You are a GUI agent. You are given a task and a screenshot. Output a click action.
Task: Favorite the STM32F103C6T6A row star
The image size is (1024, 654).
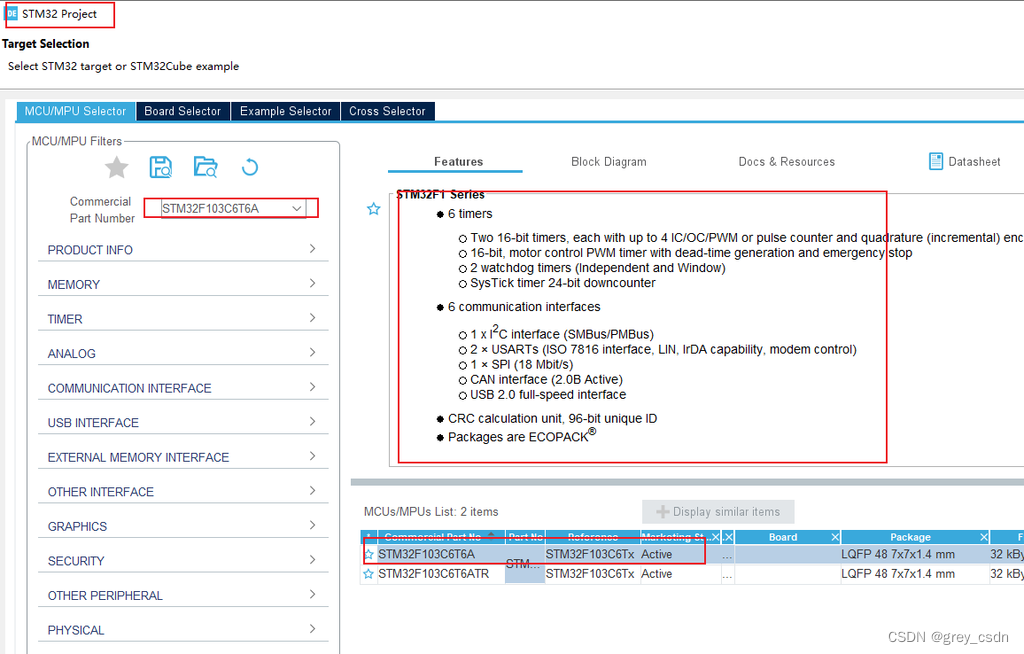click(369, 555)
